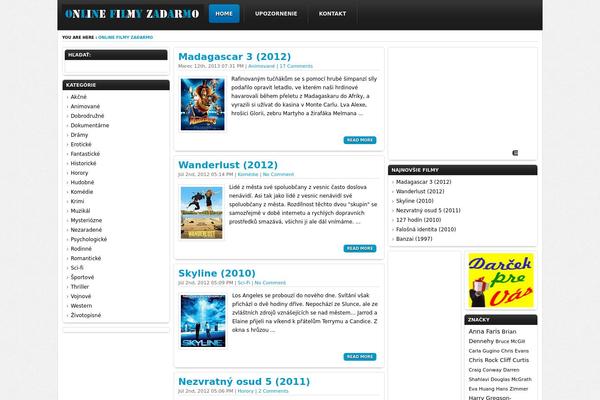600x400 pixels.
Task: Open the Sci-Fi tag under Skyline title
Action: pyautogui.click(x=244, y=283)
